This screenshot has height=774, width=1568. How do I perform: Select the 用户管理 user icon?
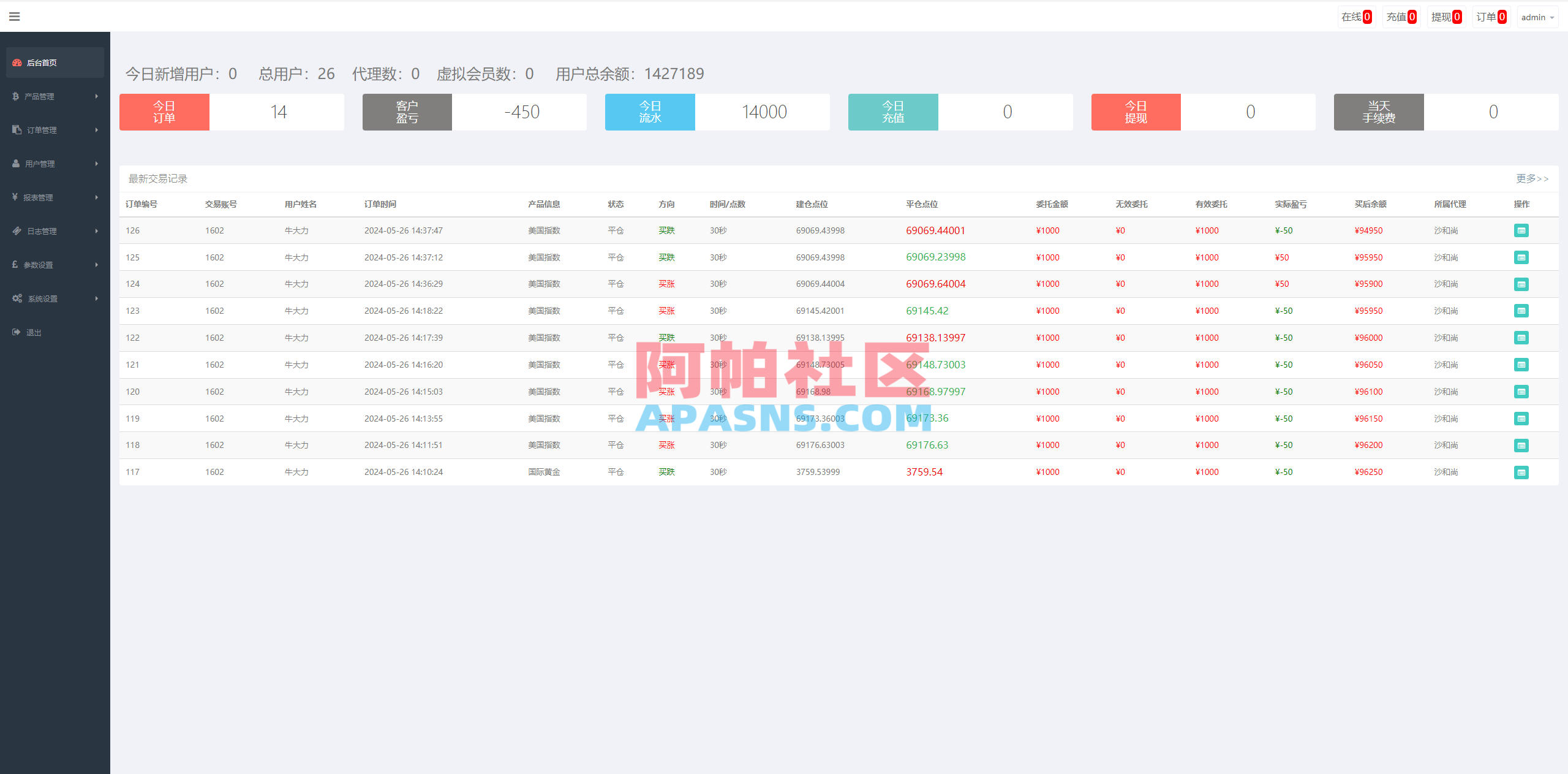(15, 163)
